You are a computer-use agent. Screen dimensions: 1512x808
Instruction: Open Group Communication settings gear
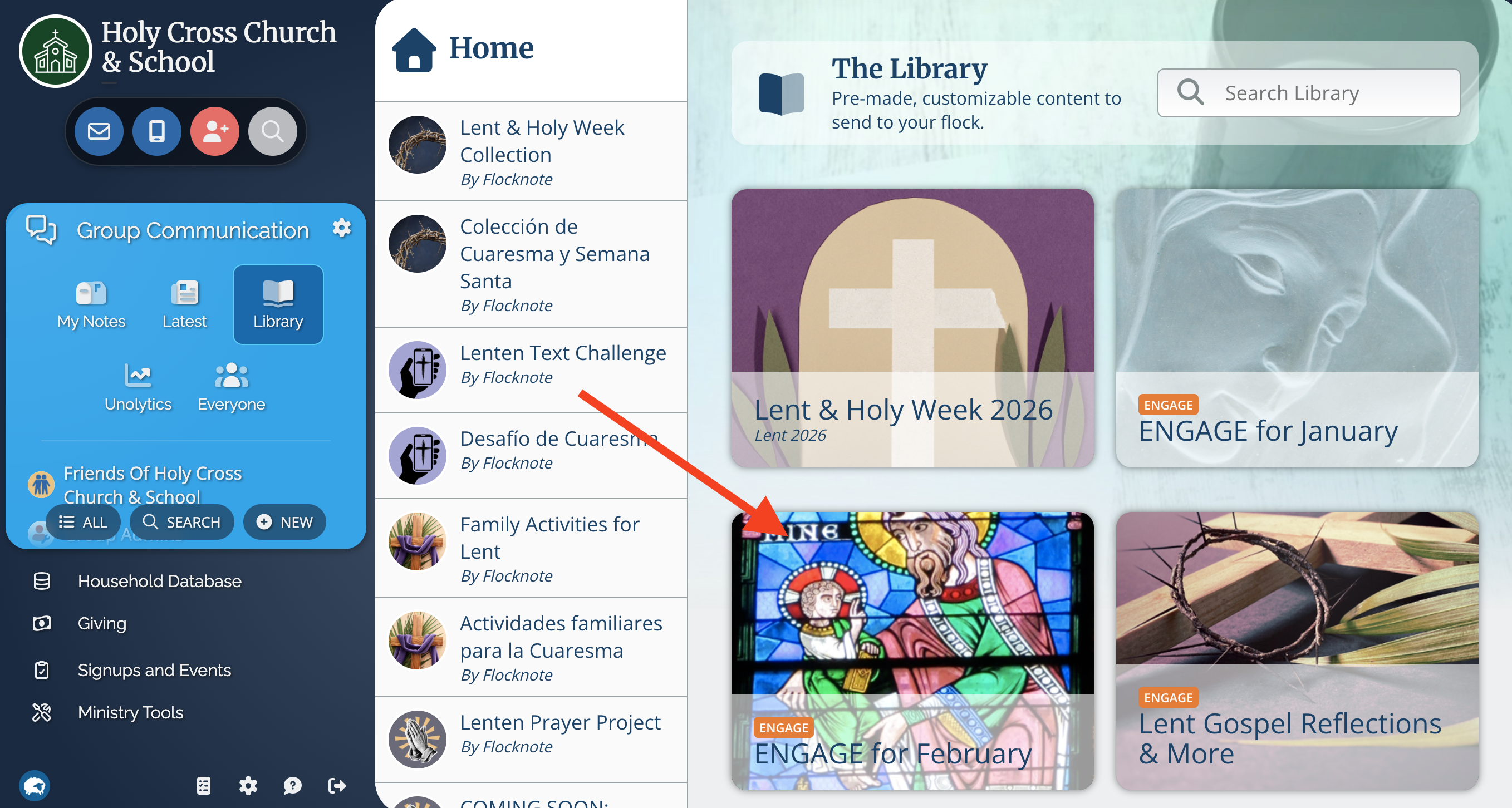tap(342, 228)
